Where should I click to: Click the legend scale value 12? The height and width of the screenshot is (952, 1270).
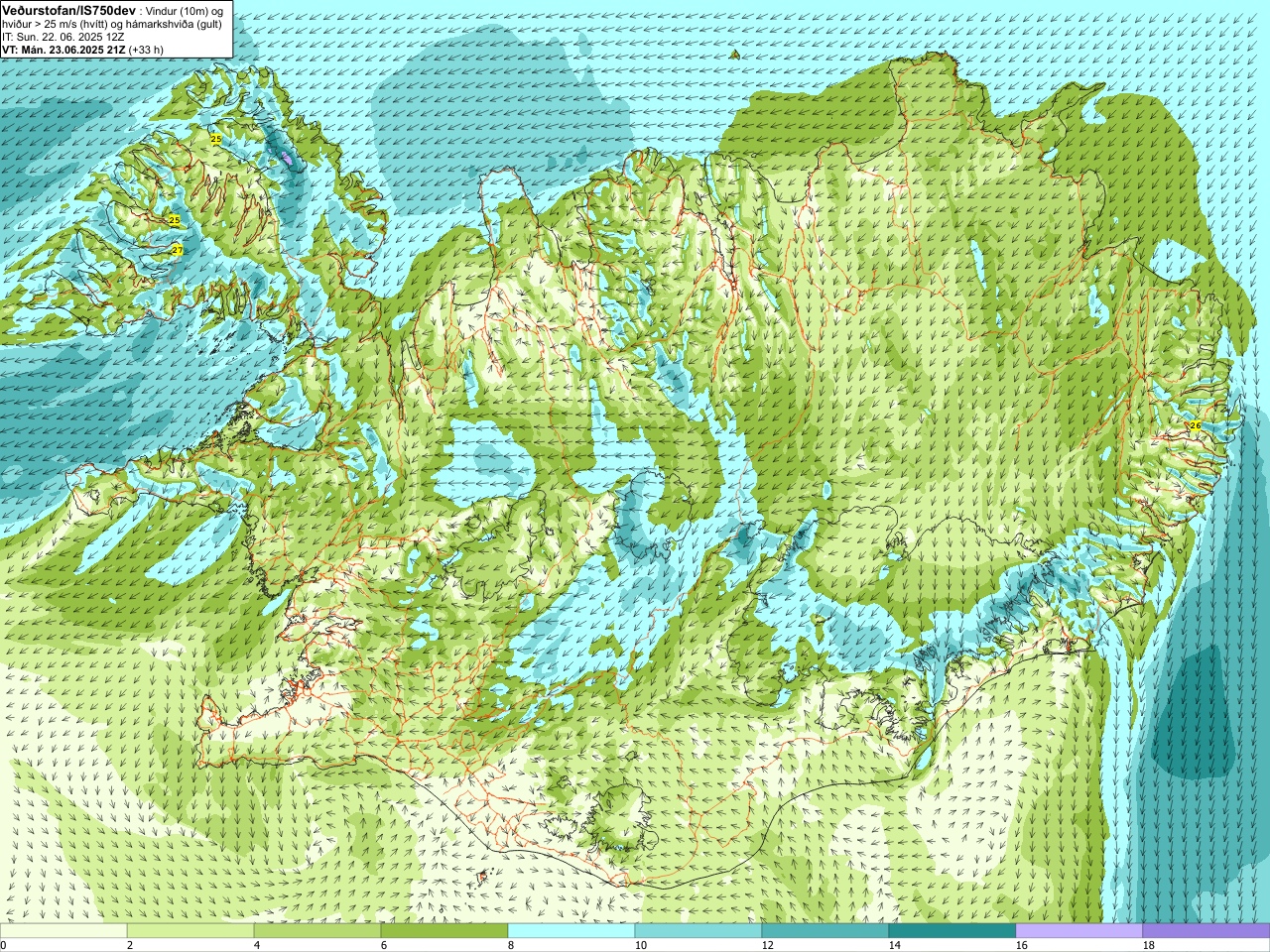(x=768, y=945)
